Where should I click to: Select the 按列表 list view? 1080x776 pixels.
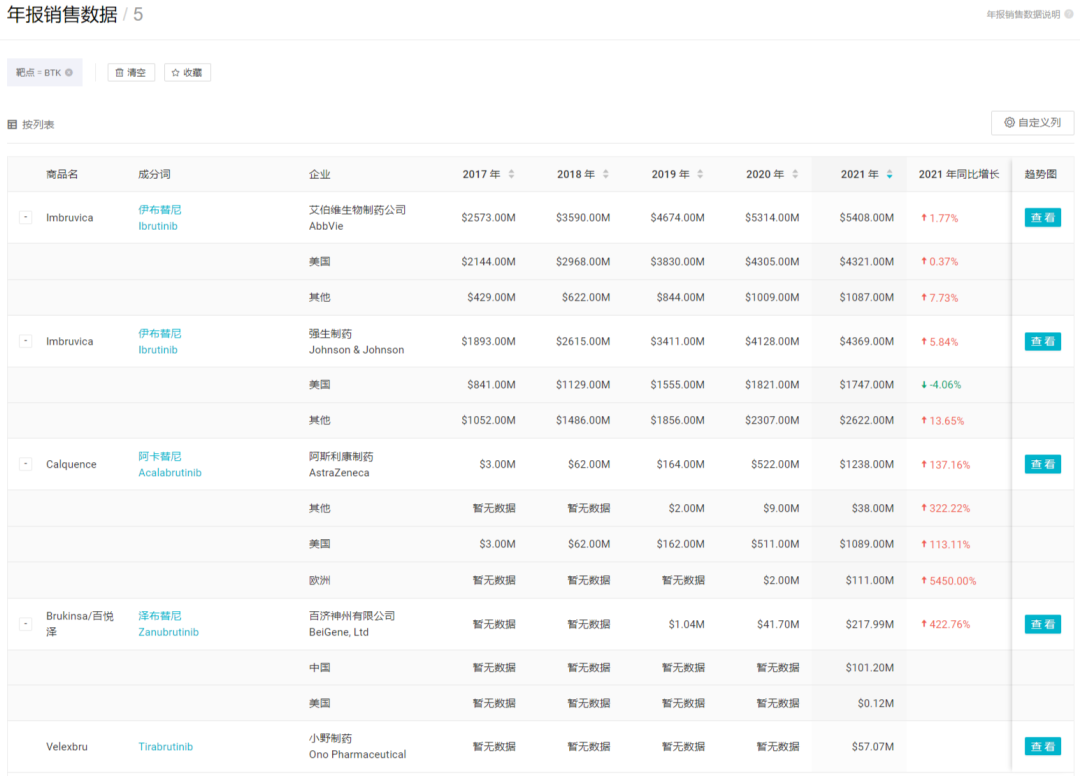(x=31, y=125)
